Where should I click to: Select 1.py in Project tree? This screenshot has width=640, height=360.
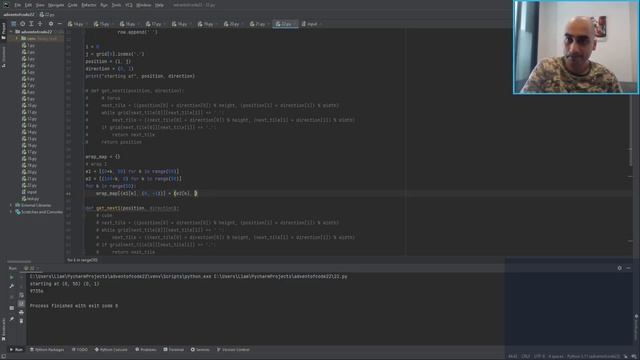pos(28,46)
